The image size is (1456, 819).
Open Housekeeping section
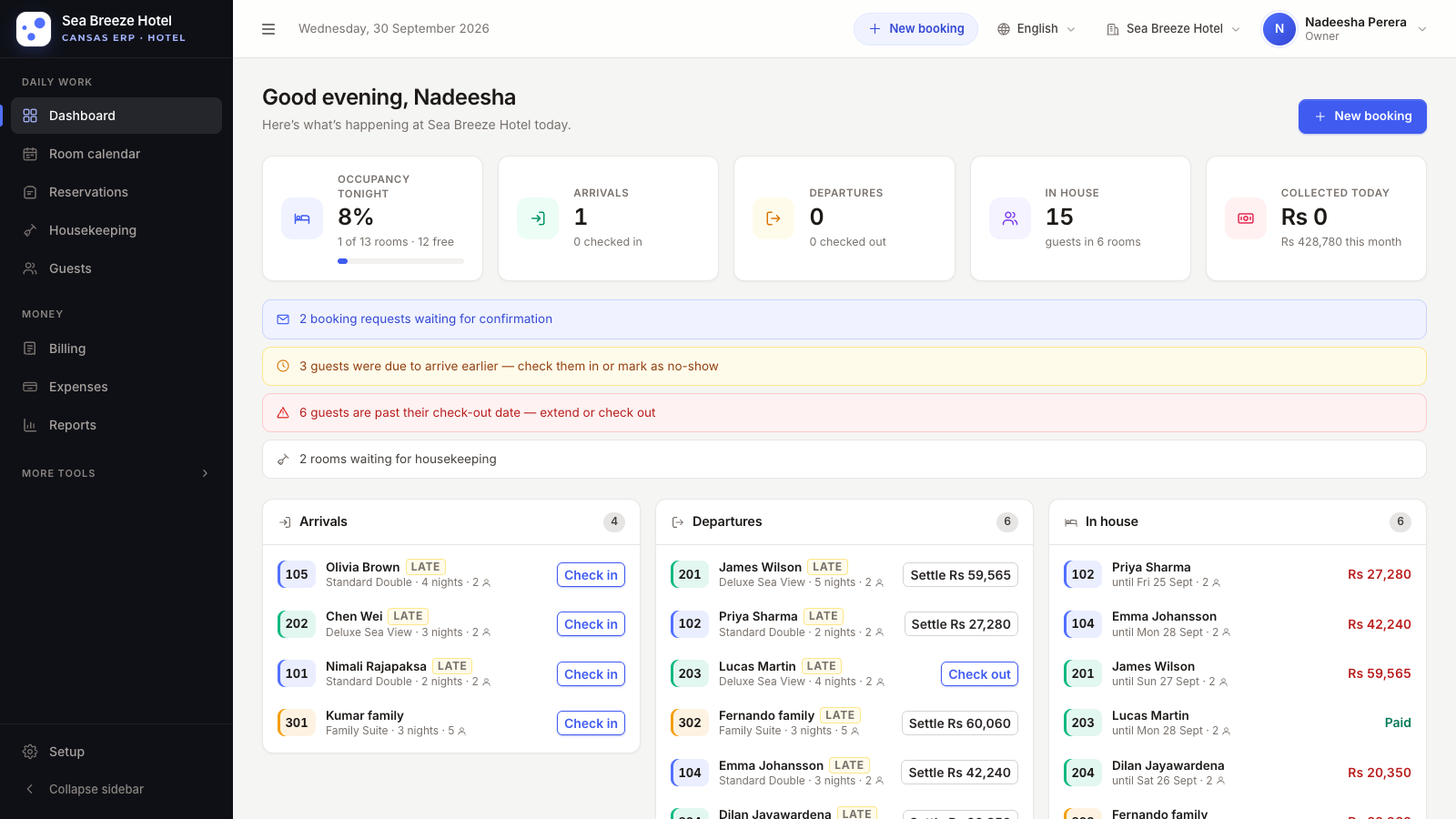[116, 230]
